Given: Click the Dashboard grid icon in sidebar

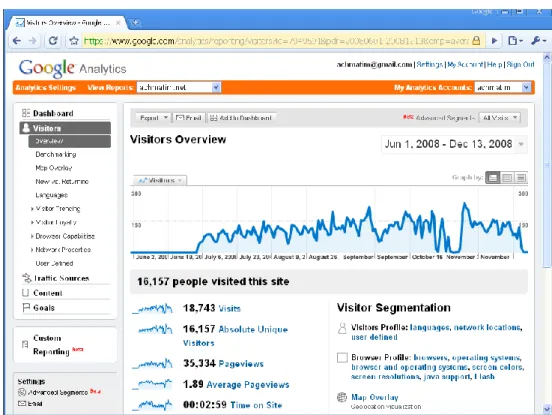Looking at the screenshot, I should click(26, 113).
